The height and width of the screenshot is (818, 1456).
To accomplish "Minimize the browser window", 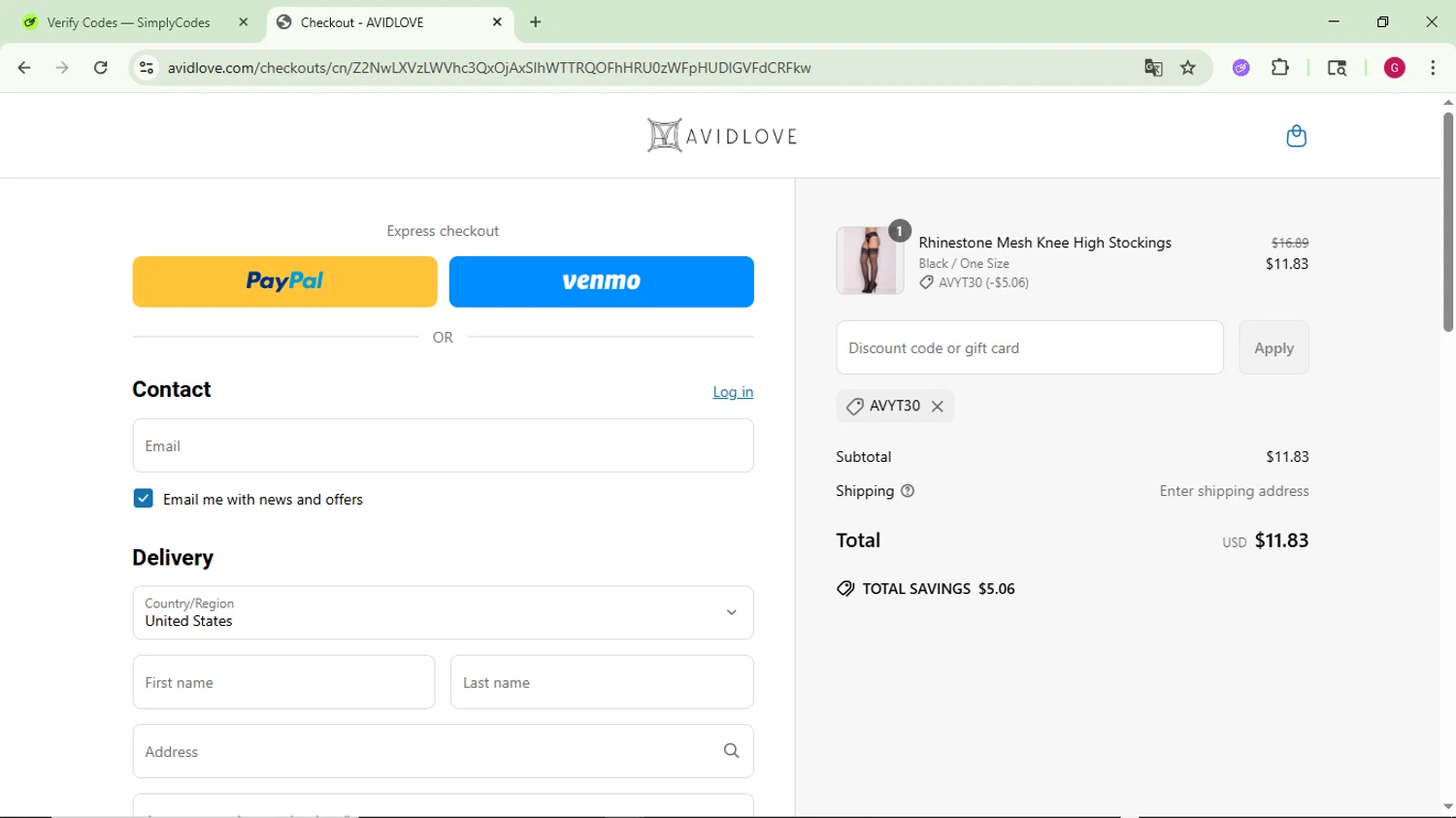I will 1334,21.
